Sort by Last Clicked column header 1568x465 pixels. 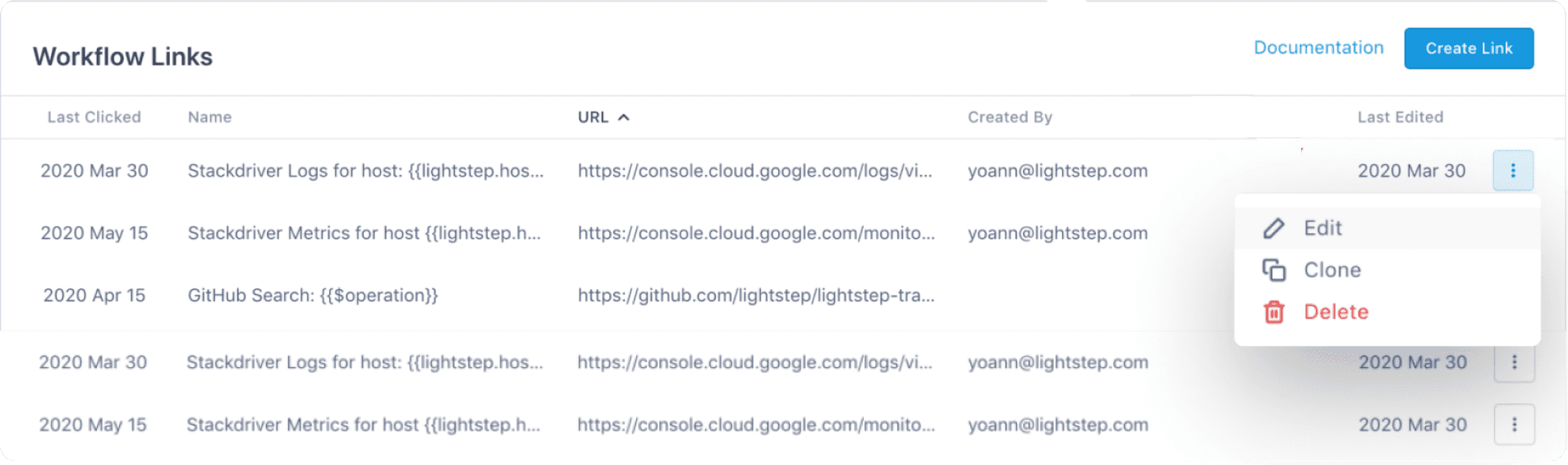tap(94, 117)
